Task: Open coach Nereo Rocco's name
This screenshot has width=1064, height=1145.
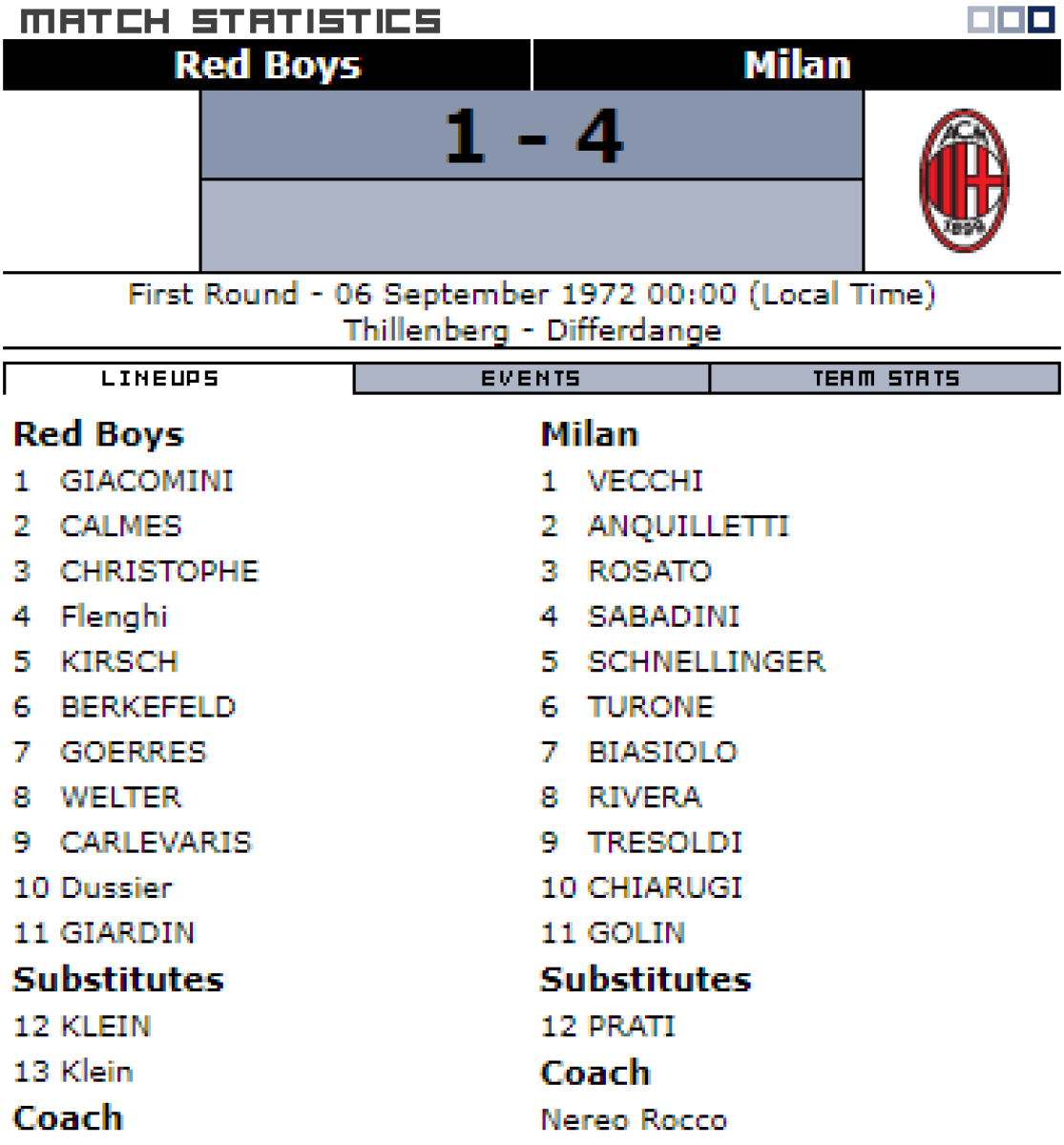Action: click(x=634, y=1118)
